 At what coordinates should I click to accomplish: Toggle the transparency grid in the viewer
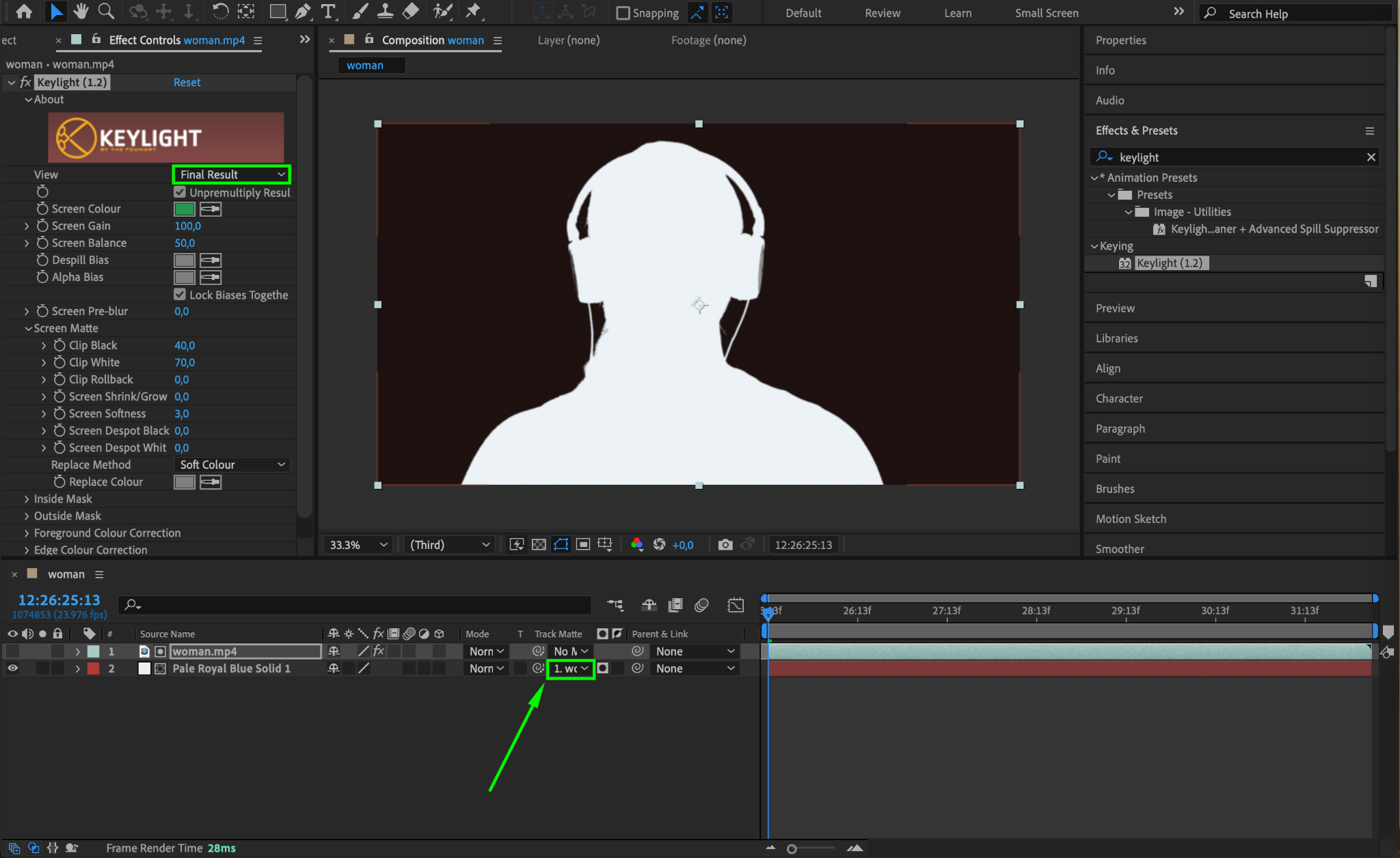[539, 545]
